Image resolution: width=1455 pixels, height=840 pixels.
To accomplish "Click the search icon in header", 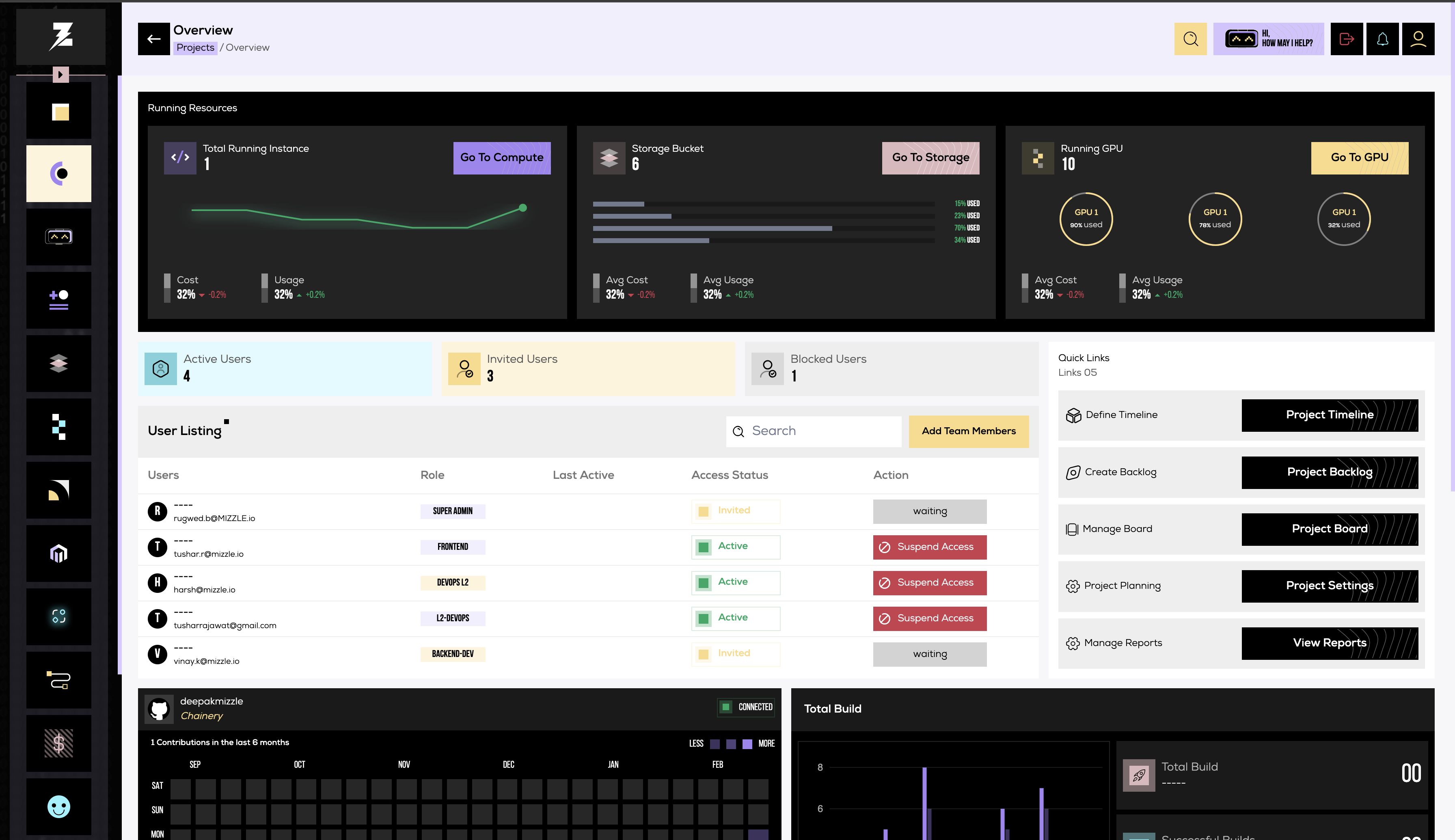I will (1190, 39).
